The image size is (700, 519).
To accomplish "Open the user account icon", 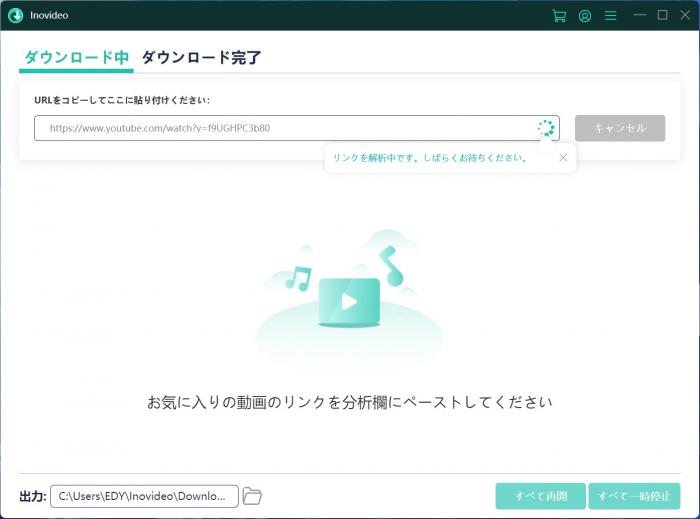I will [x=585, y=16].
